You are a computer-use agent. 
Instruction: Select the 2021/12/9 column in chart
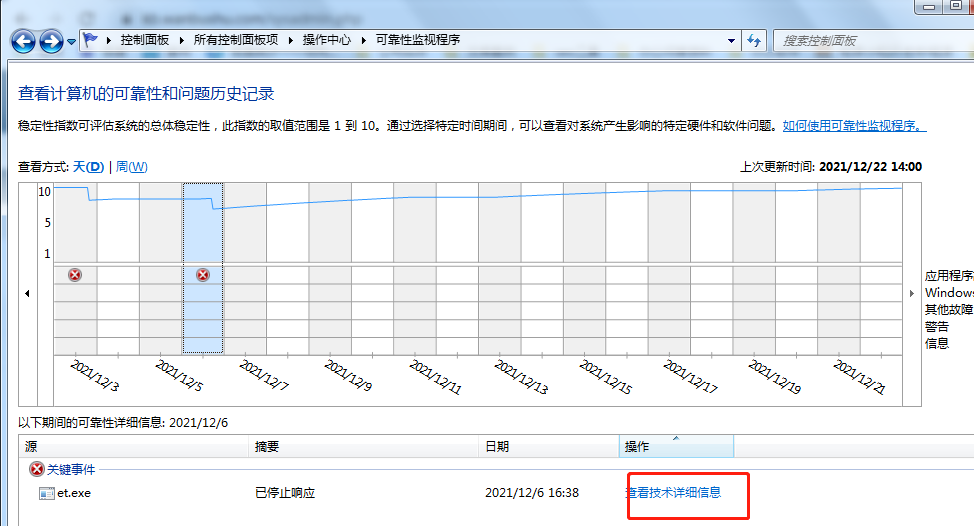(x=330, y=268)
